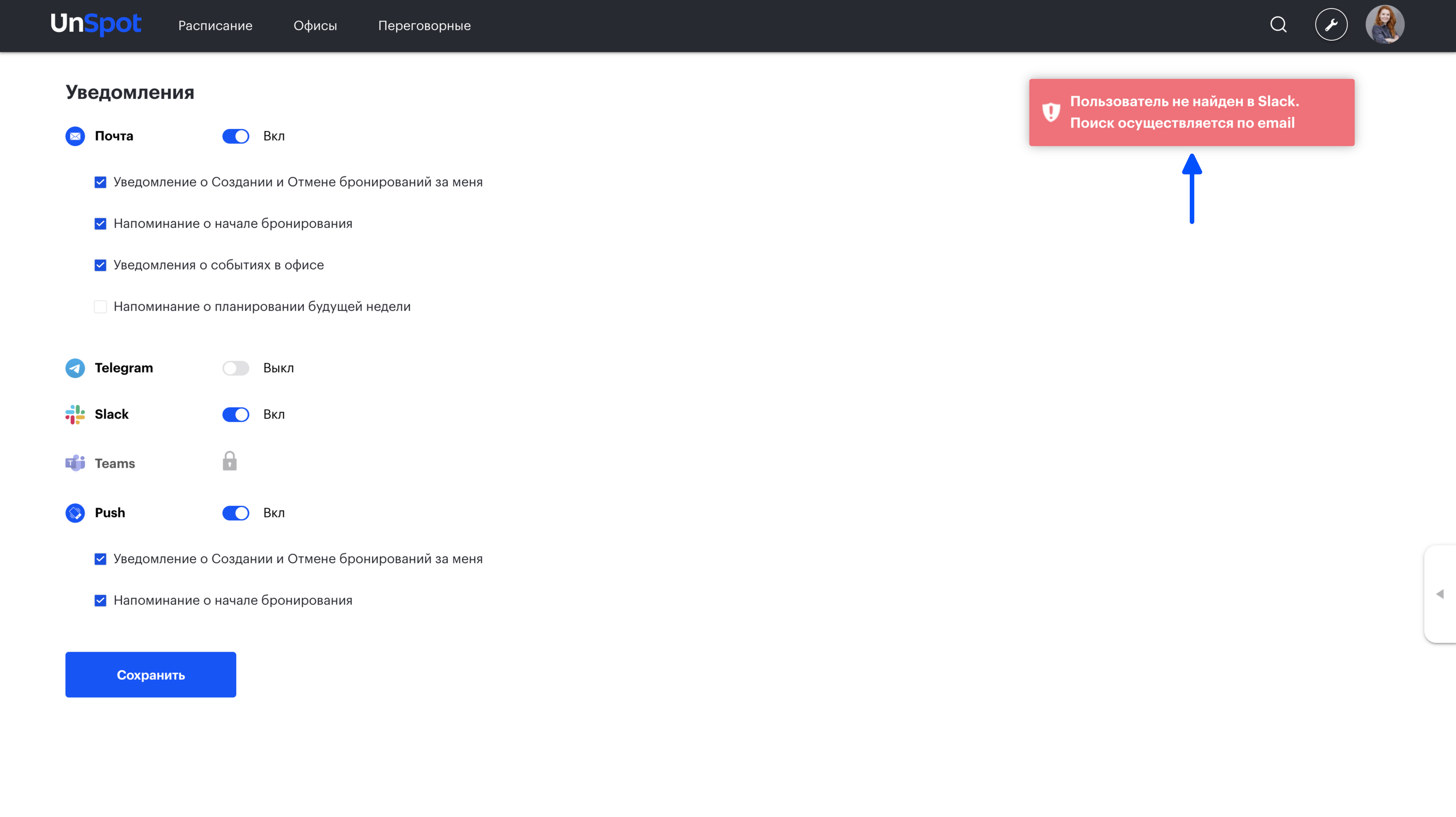Click the Push label
The width and height of the screenshot is (1456, 817).
[x=110, y=513]
